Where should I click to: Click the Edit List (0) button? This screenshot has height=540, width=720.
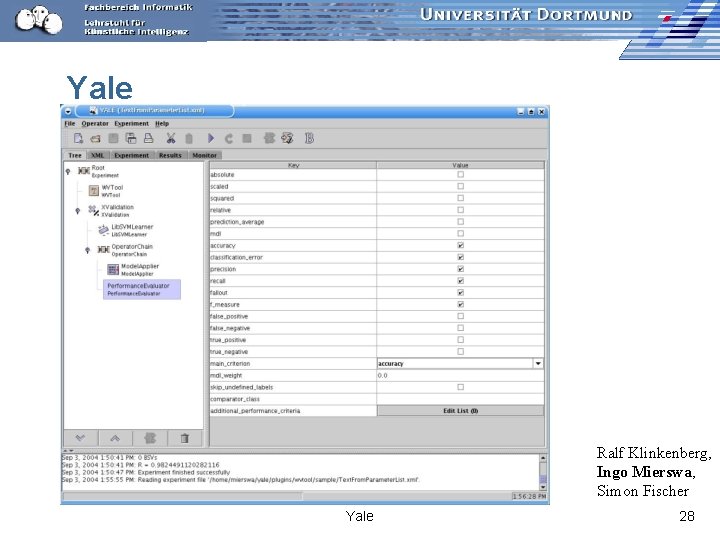[x=461, y=411]
